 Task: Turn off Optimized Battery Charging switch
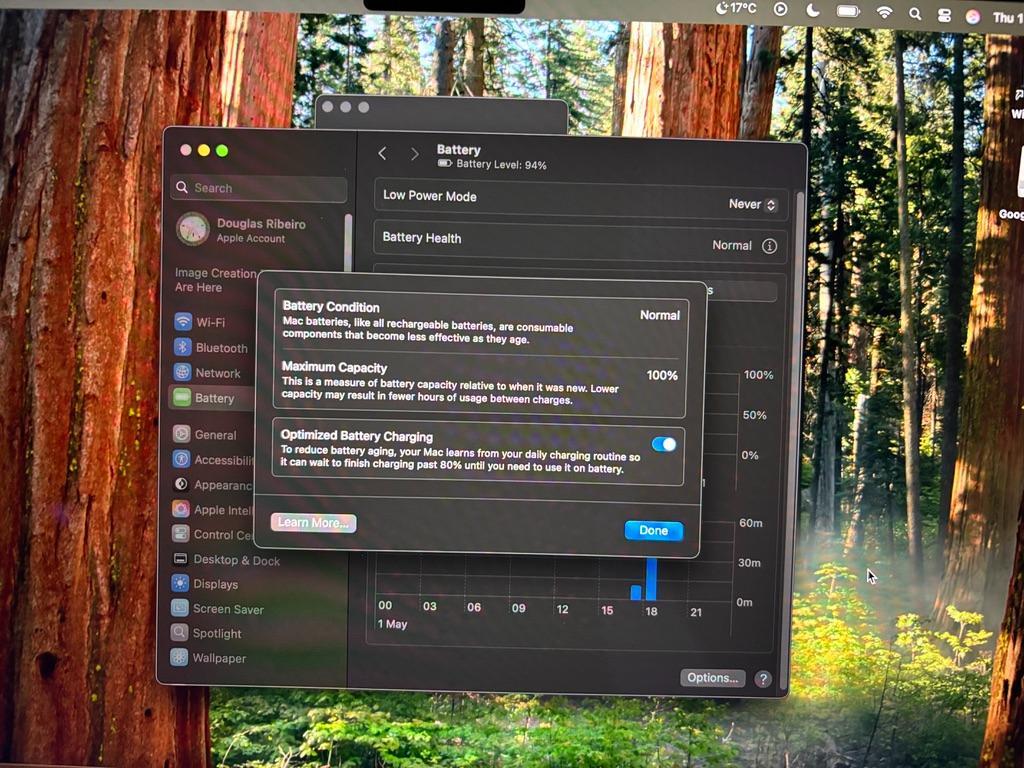664,445
